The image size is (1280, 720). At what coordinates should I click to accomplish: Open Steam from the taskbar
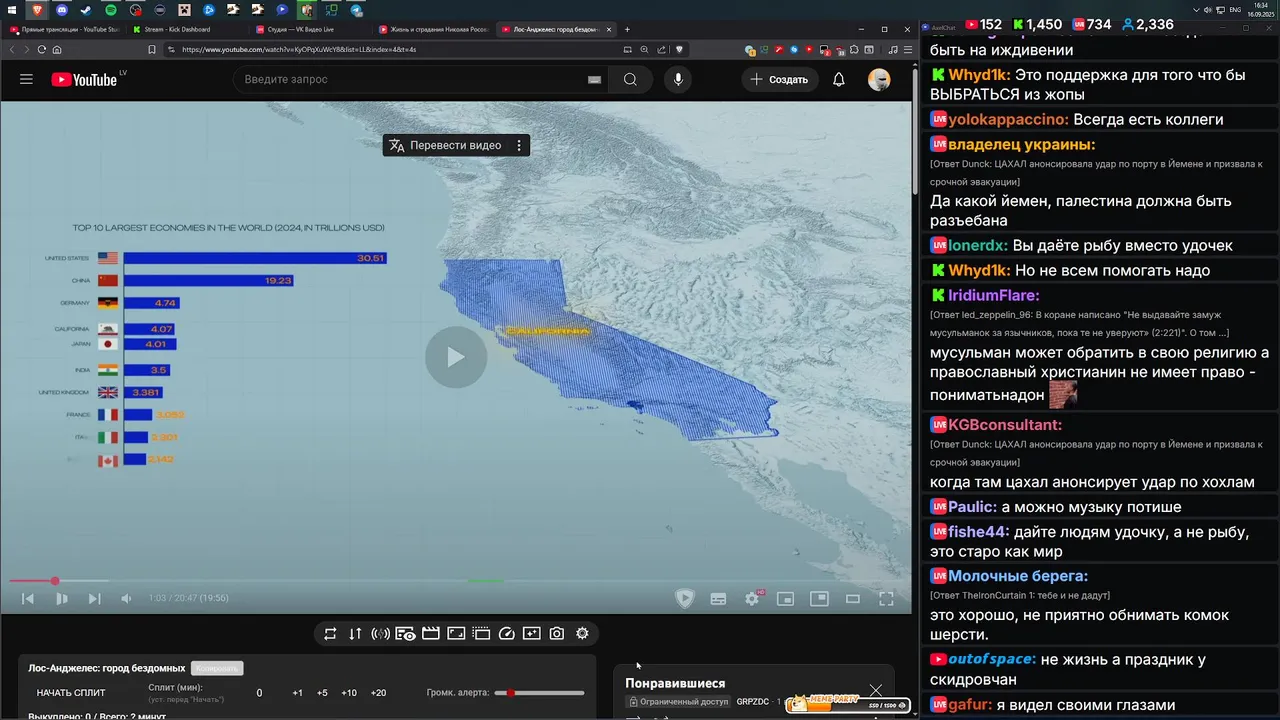pos(86,10)
